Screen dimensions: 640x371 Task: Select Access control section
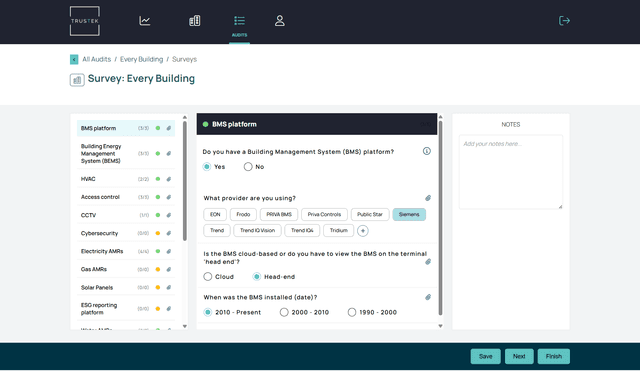tap(126, 197)
